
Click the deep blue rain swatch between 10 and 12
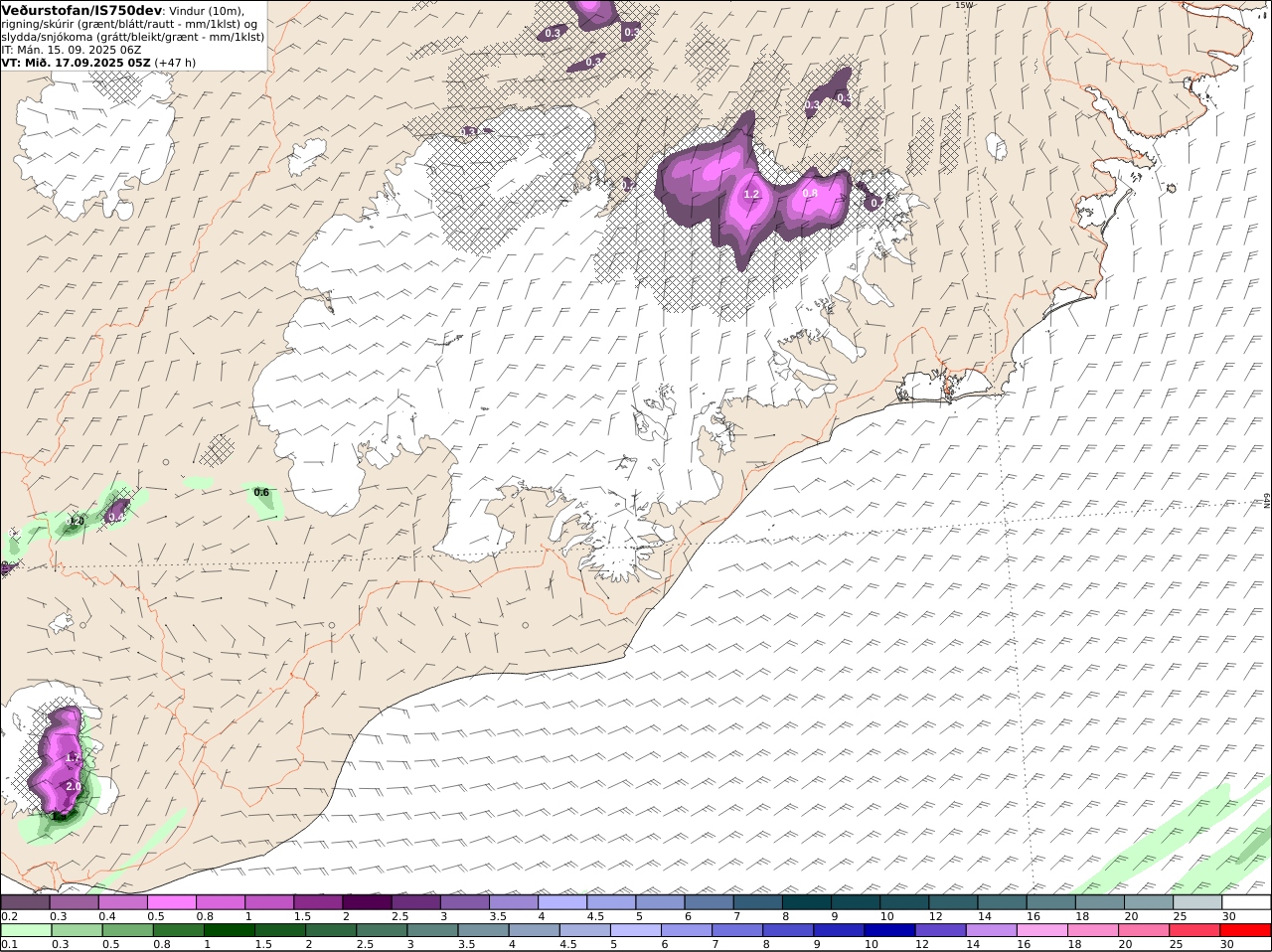[888, 930]
